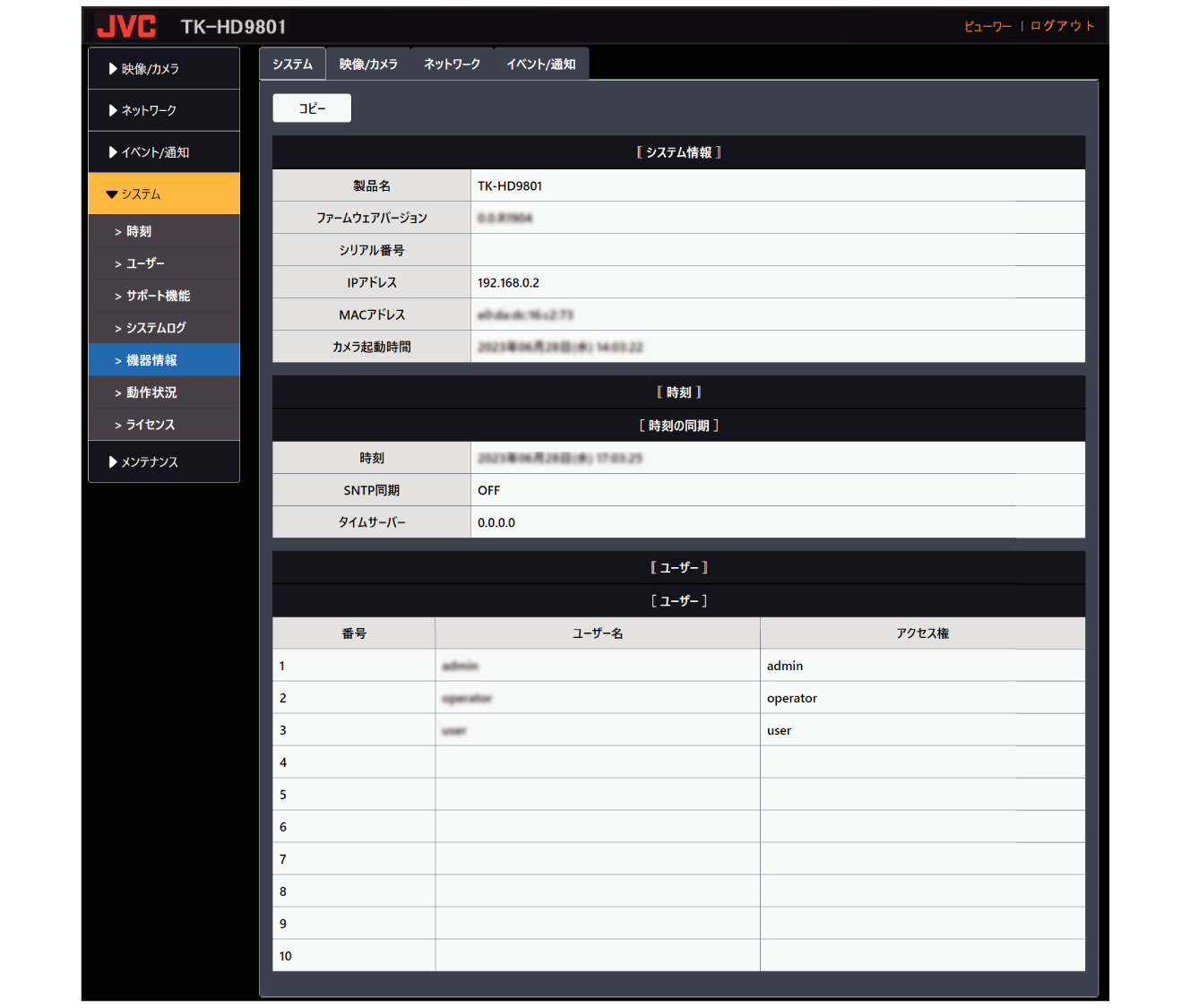Screen dimensions: 1190x1008
Task: Click the ユーザー名 column header
Action: click(598, 633)
